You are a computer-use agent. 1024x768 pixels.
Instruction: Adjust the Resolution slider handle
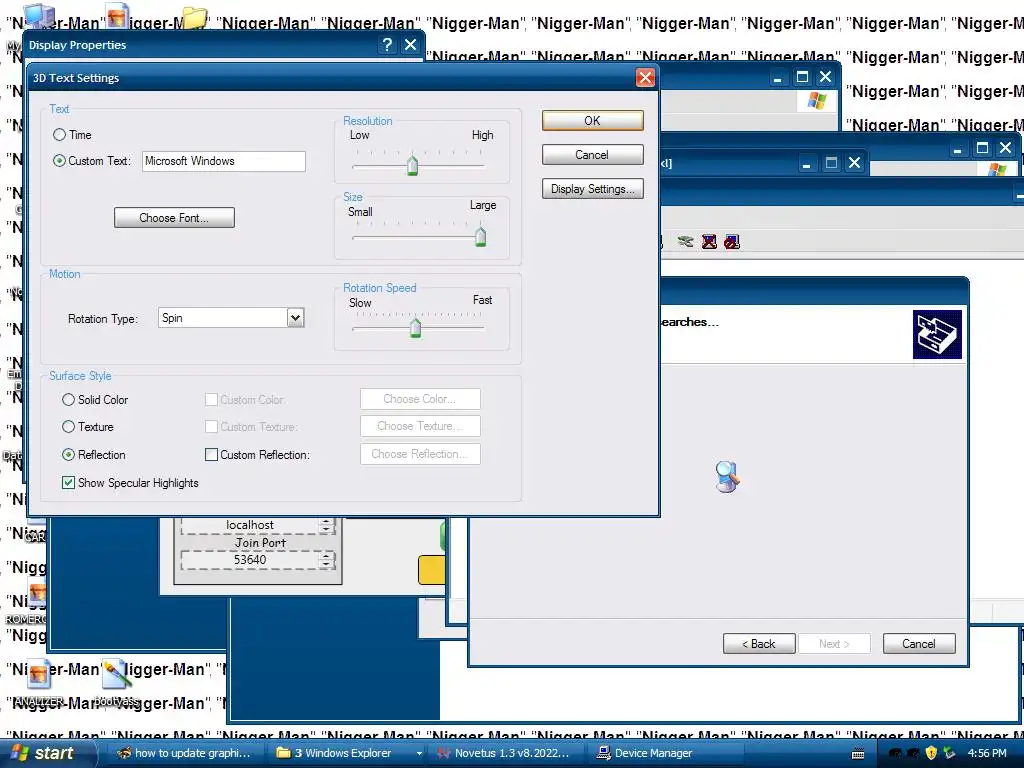[x=412, y=166]
